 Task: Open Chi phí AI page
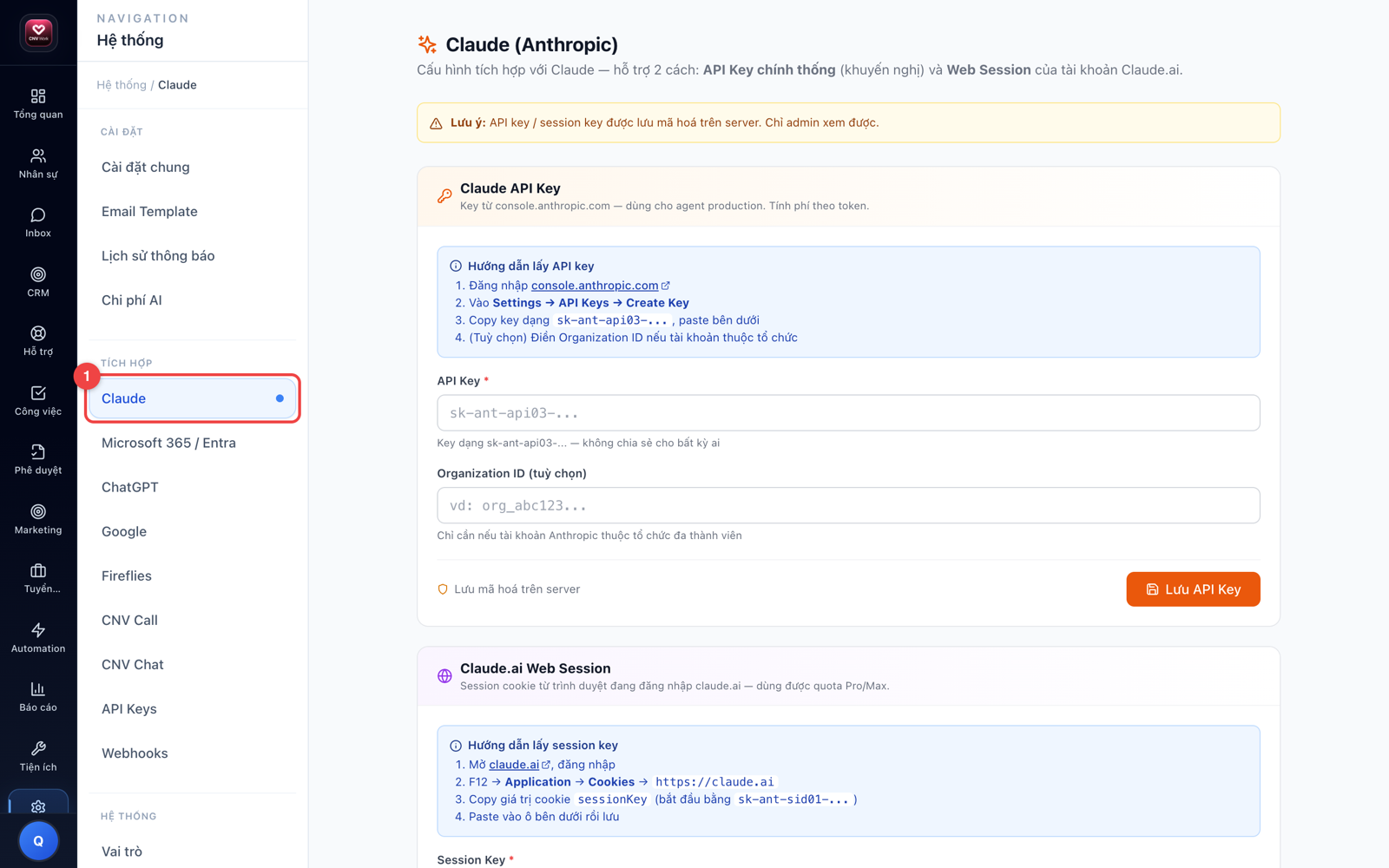pyautogui.click(x=193, y=300)
